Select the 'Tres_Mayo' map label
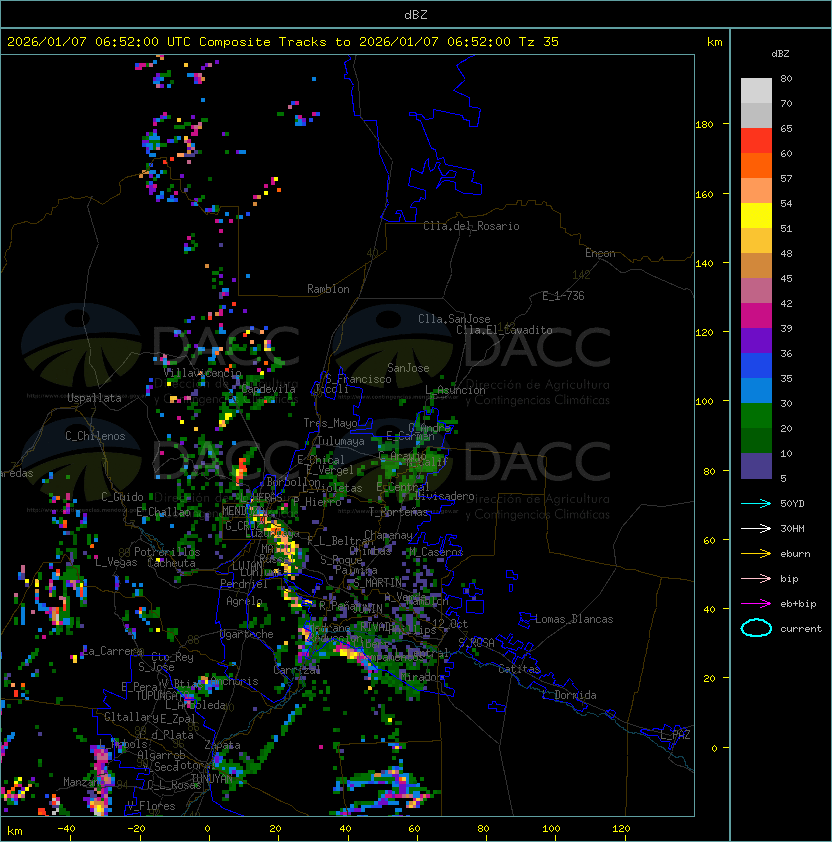The width and height of the screenshot is (832, 842). tap(330, 423)
